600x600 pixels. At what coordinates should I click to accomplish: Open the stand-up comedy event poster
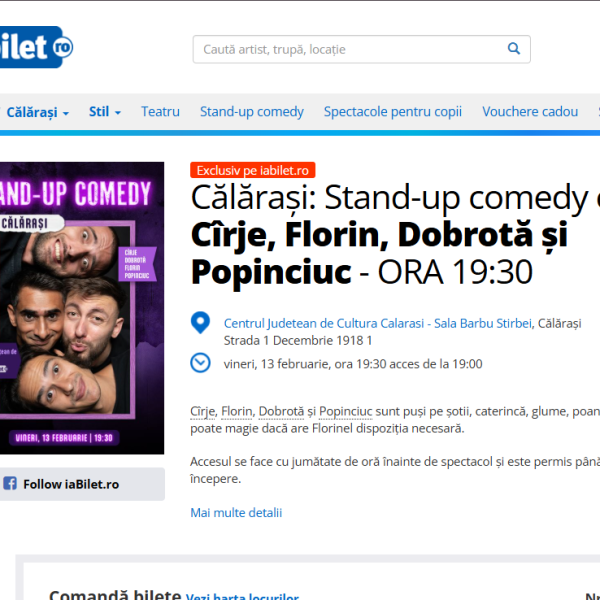pyautogui.click(x=82, y=308)
